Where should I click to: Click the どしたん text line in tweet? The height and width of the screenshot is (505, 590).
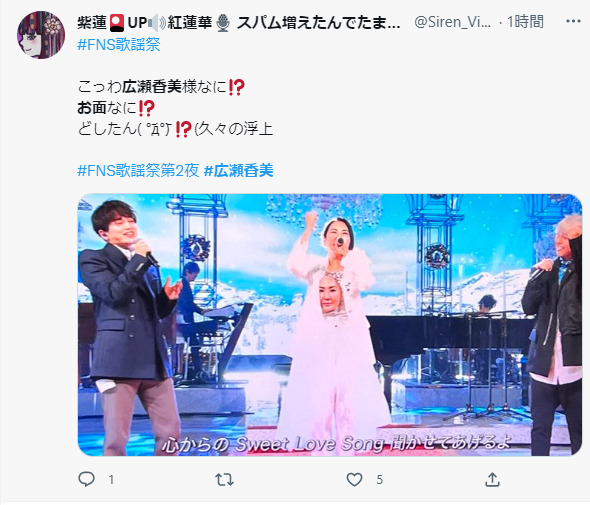(x=175, y=129)
